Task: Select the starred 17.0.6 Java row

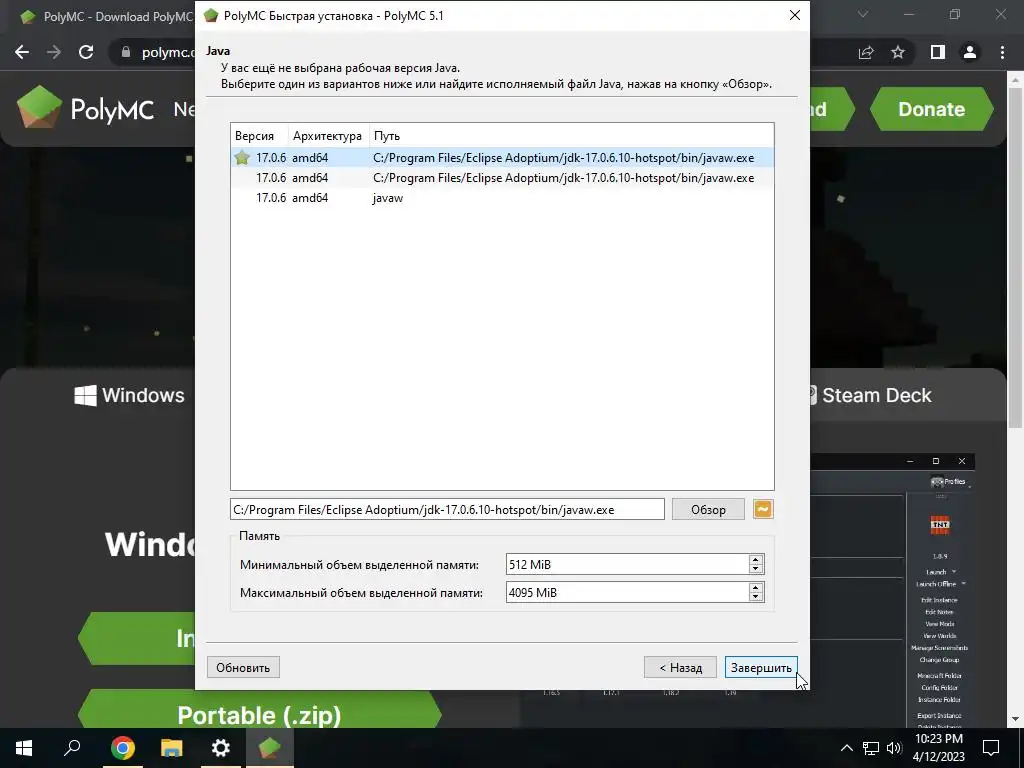Action: 502,157
